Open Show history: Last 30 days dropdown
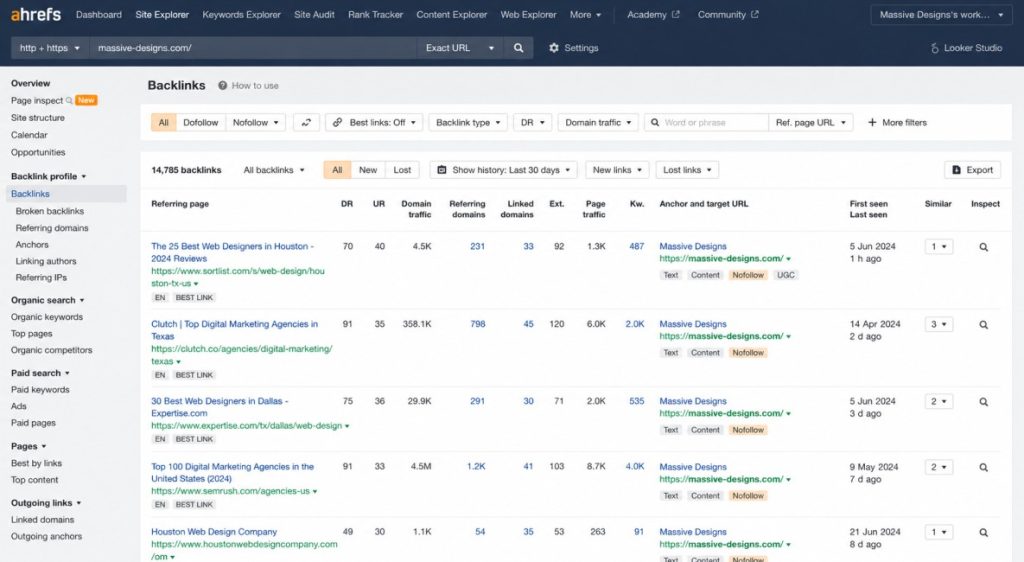 click(504, 170)
